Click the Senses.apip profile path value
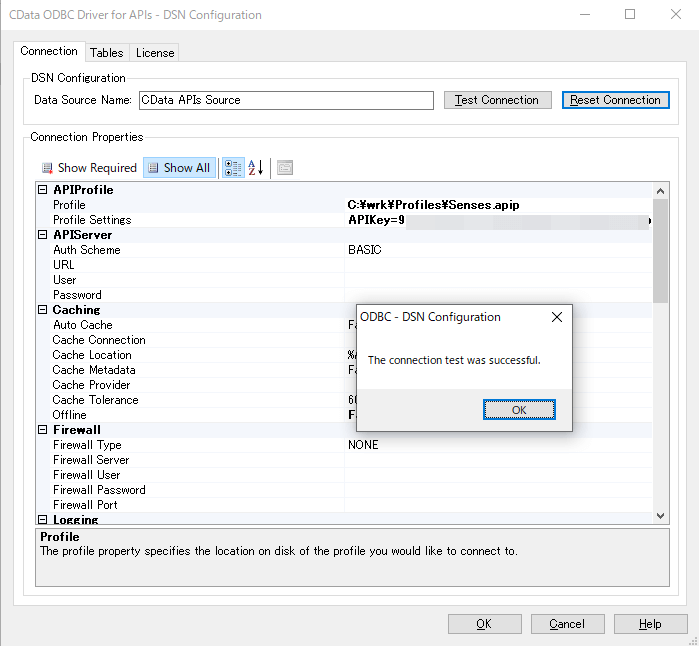This screenshot has width=699, height=646. point(433,205)
